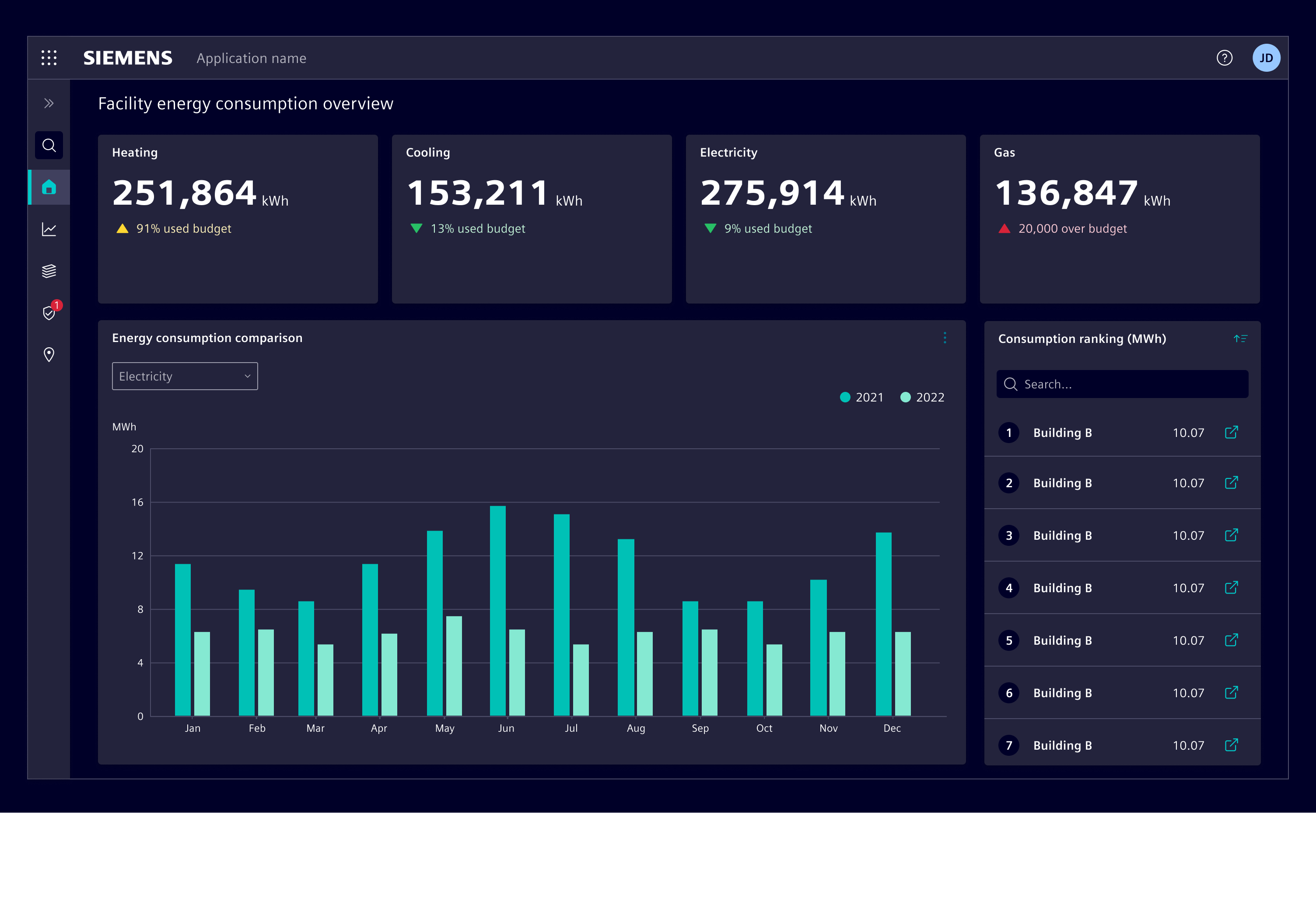Click the sort icon on Consumption ranking panel

1241,338
